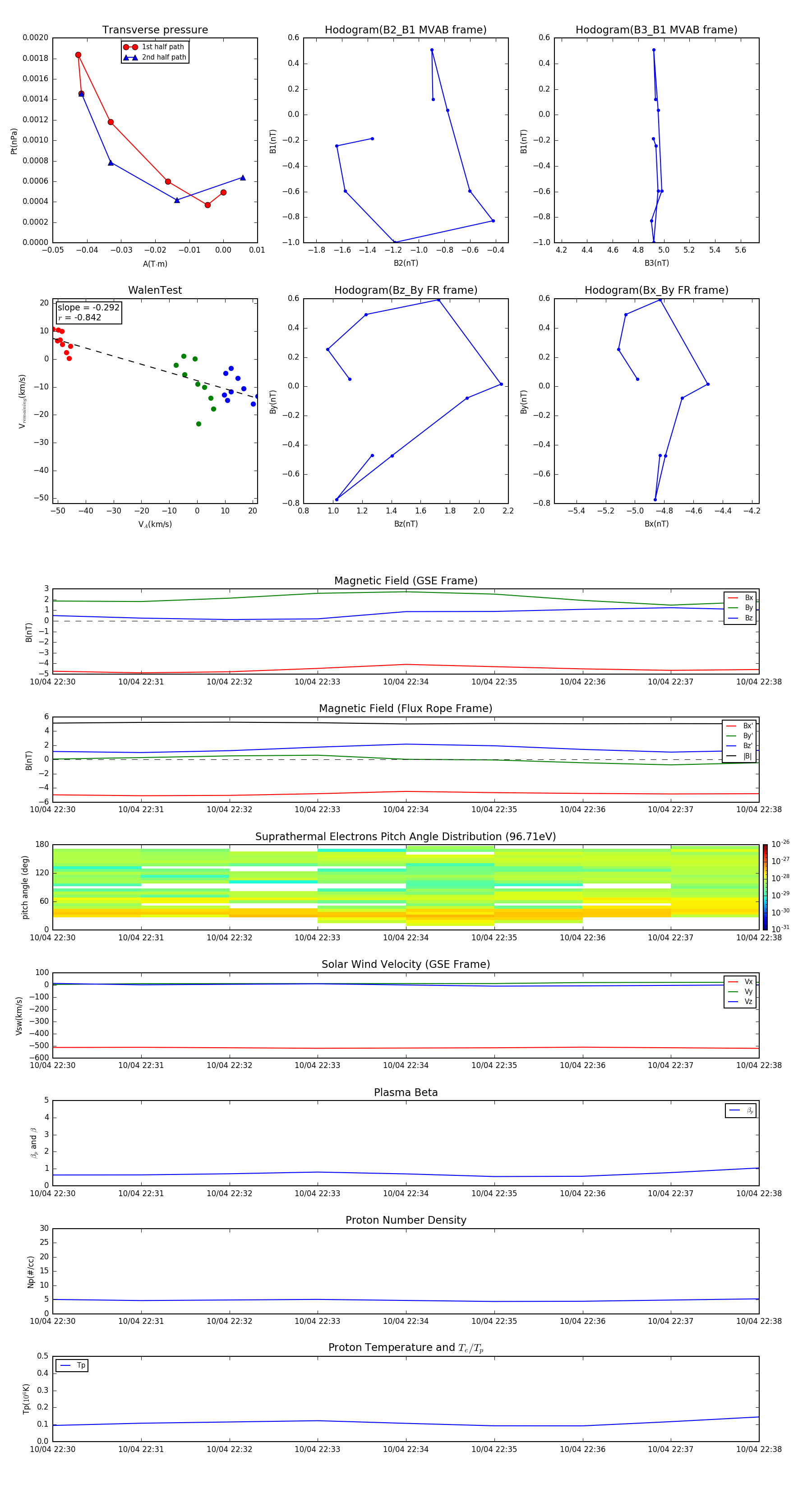The image size is (812, 1489).
Task: Click the "Plasma Beta" panel title
Action: coord(406,1092)
